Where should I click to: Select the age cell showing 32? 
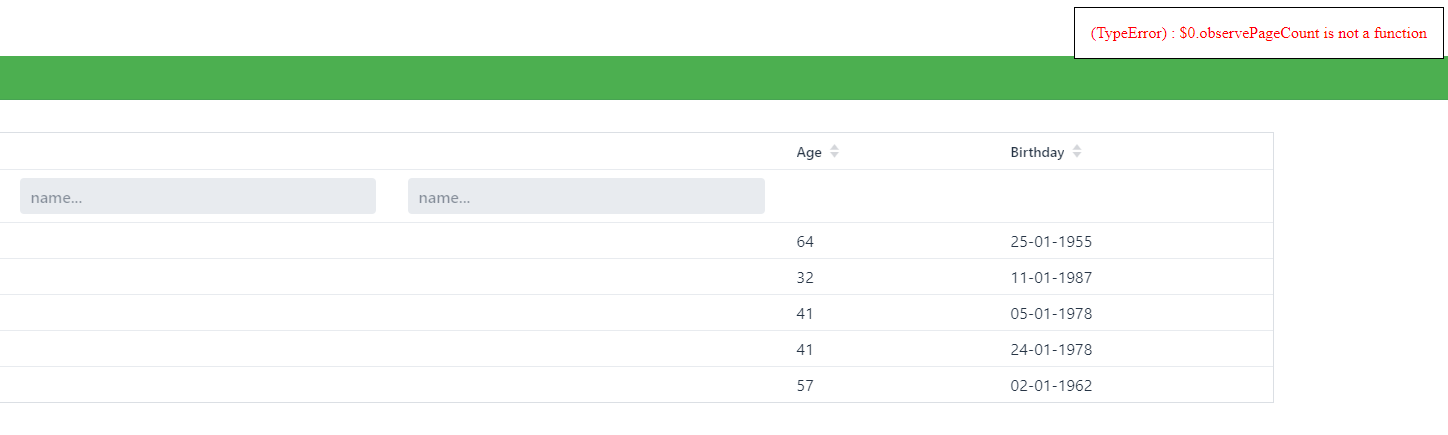point(806,278)
